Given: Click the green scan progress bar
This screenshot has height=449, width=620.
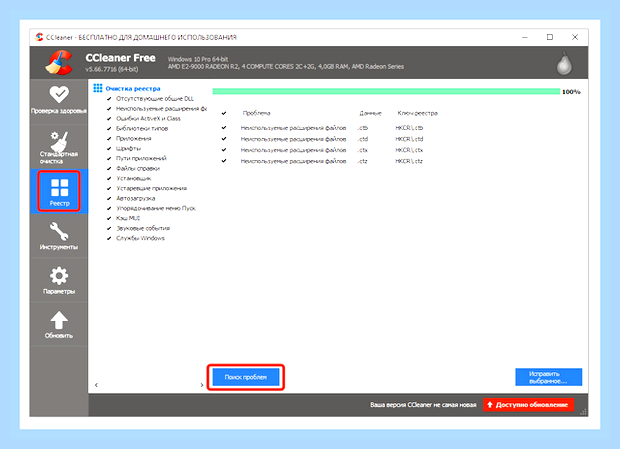Looking at the screenshot, I should tap(386, 91).
